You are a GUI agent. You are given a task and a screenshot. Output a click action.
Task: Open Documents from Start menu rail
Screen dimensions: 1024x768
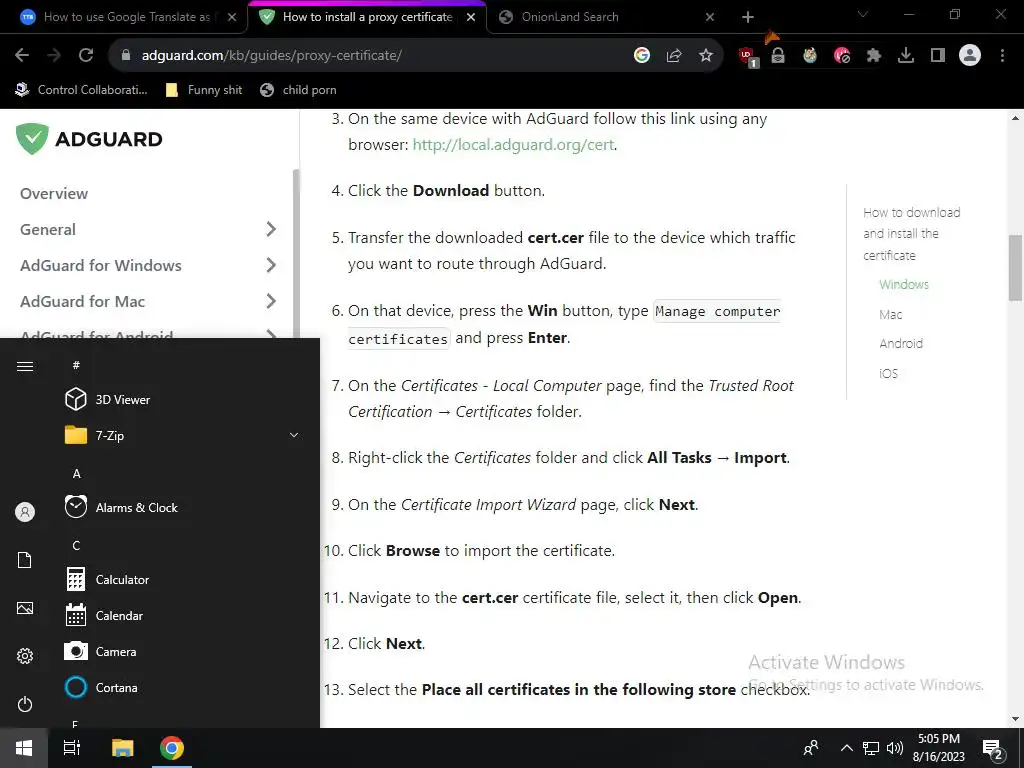tap(25, 560)
